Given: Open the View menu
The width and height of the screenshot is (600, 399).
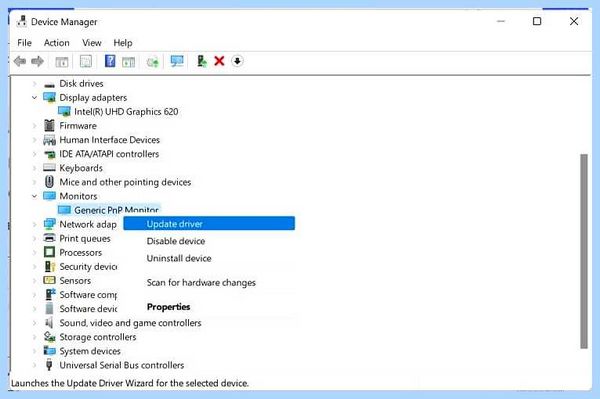Looking at the screenshot, I should 92,43.
